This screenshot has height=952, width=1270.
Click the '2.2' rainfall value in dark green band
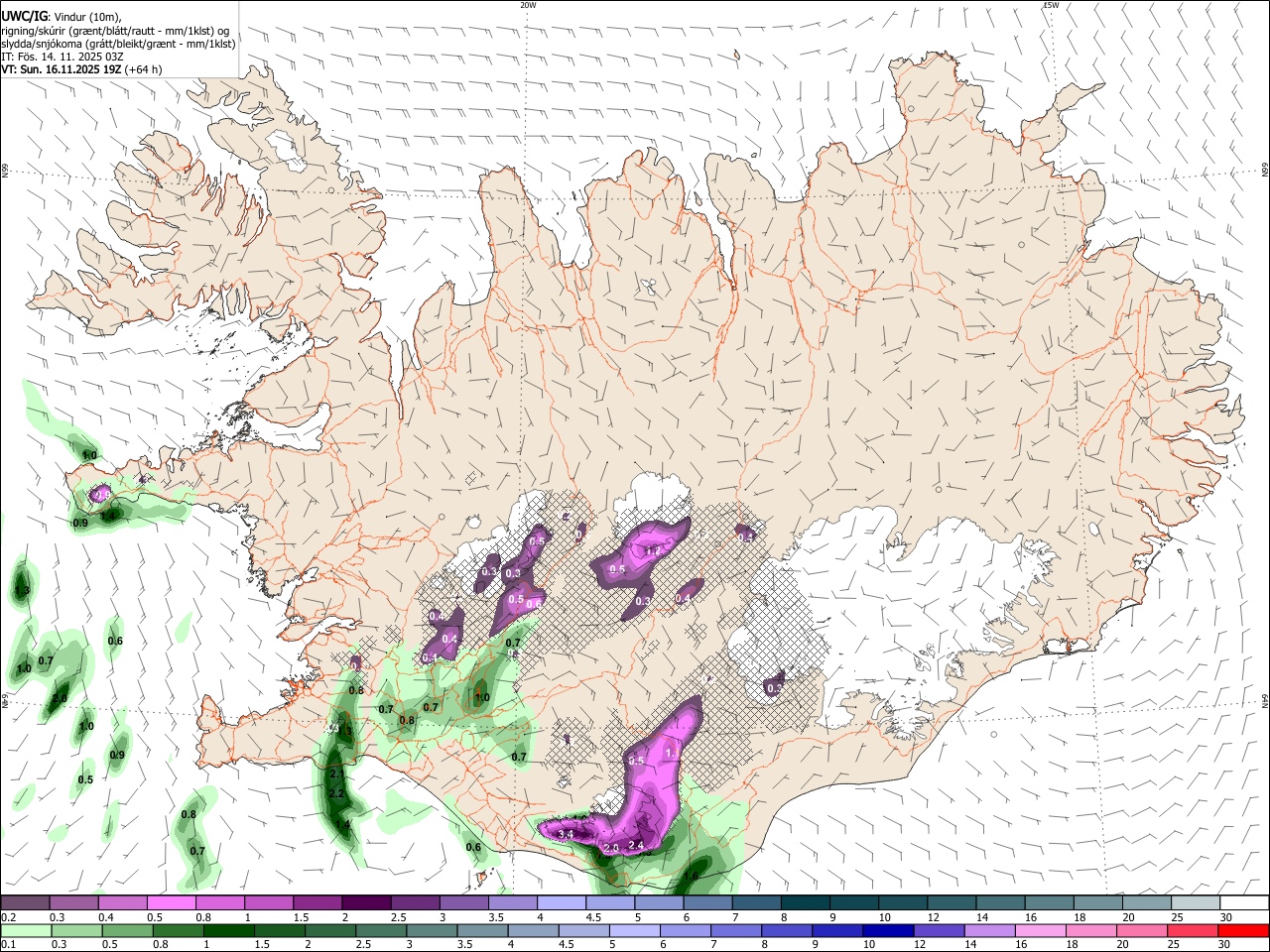tap(335, 793)
